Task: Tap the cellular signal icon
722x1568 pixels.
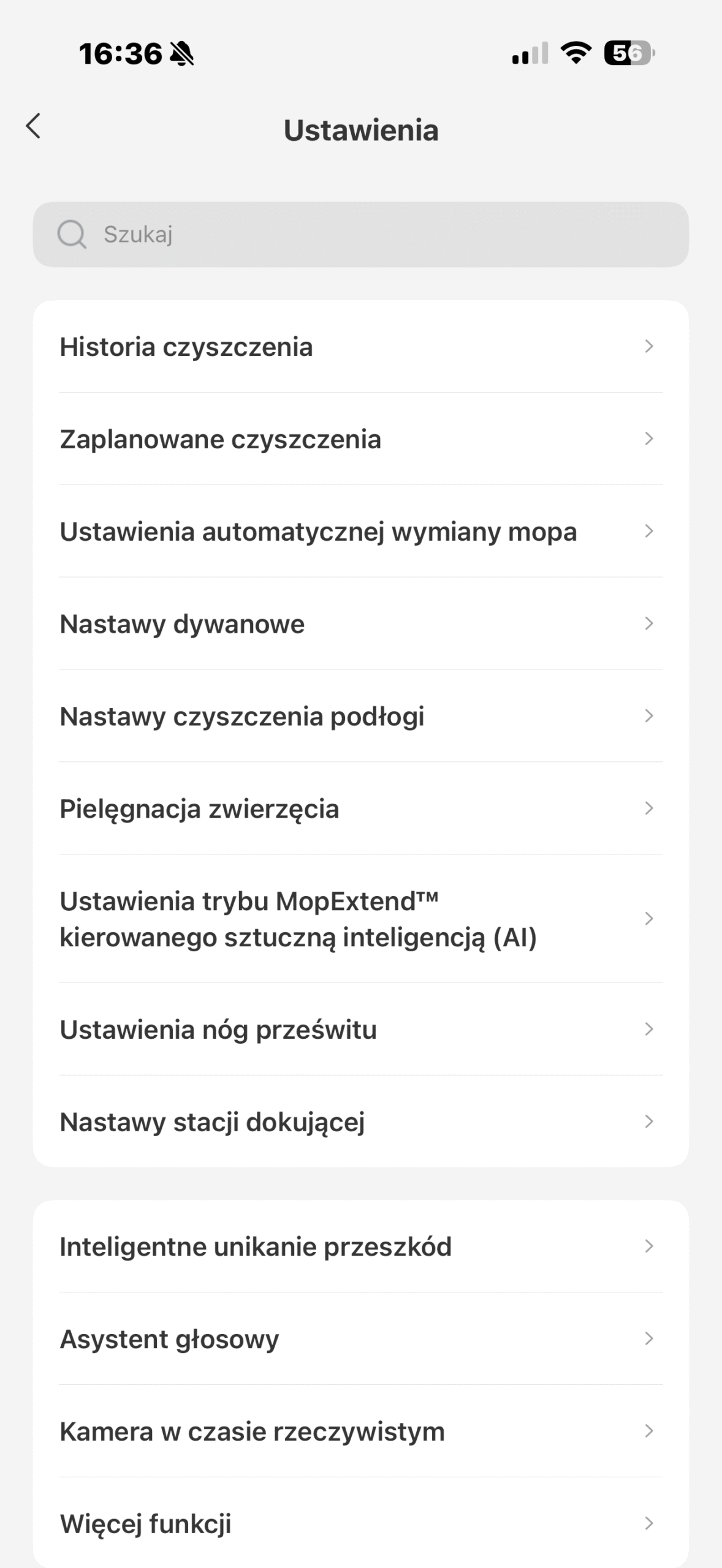Action: tap(530, 53)
